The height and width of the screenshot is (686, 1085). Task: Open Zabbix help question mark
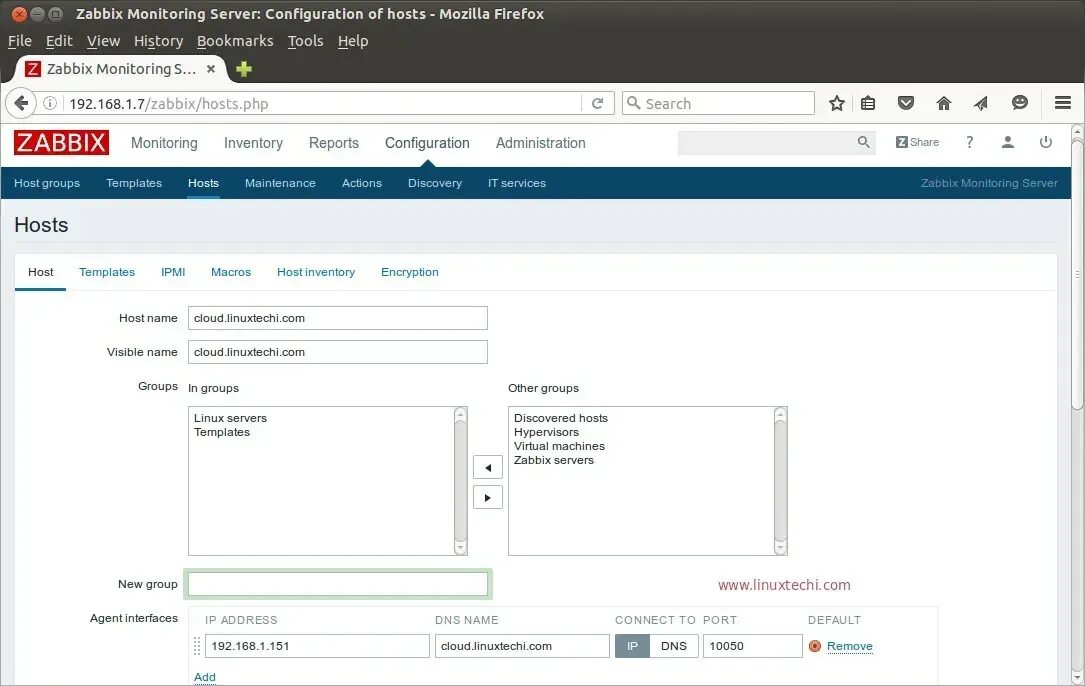(x=969, y=142)
